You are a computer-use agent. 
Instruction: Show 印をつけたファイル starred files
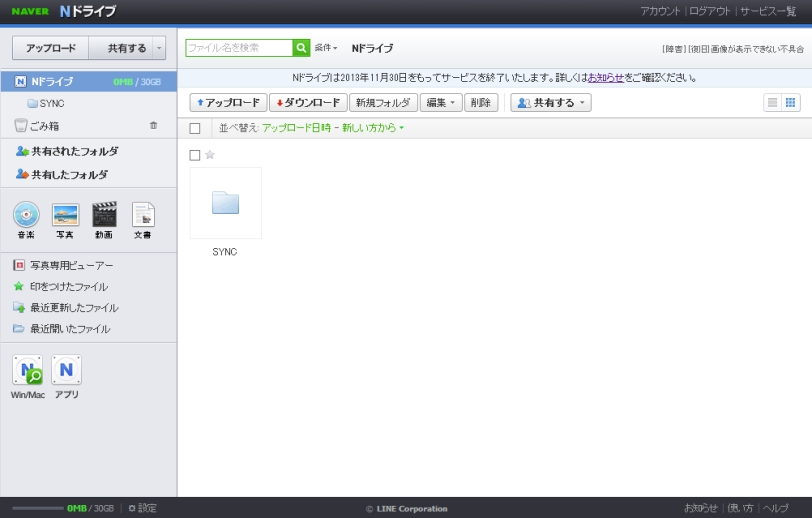coord(60,286)
